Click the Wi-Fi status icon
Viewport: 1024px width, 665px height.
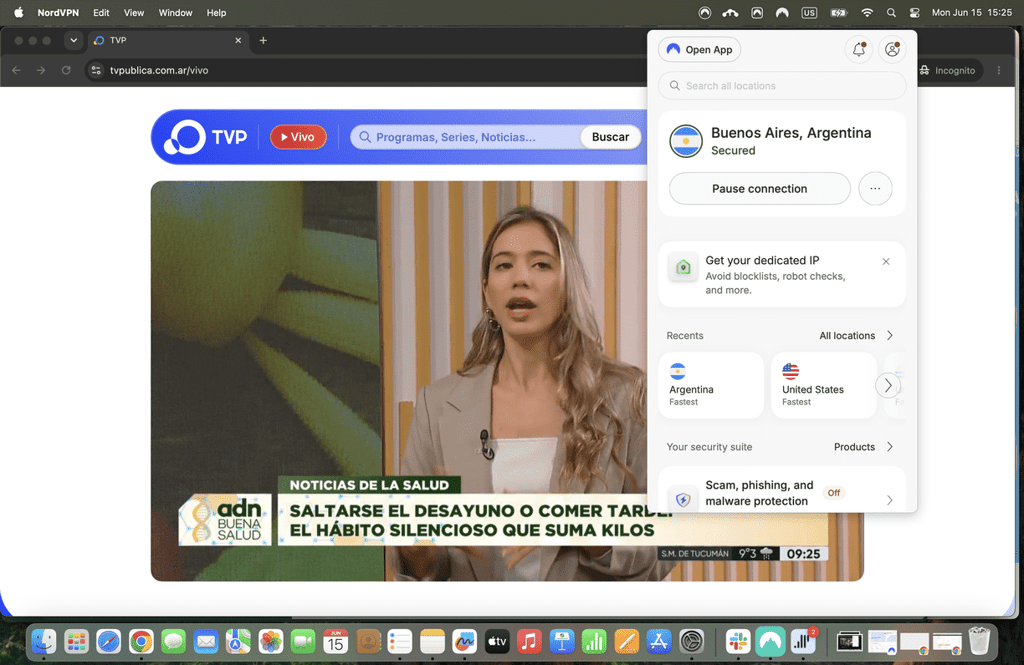click(x=867, y=12)
